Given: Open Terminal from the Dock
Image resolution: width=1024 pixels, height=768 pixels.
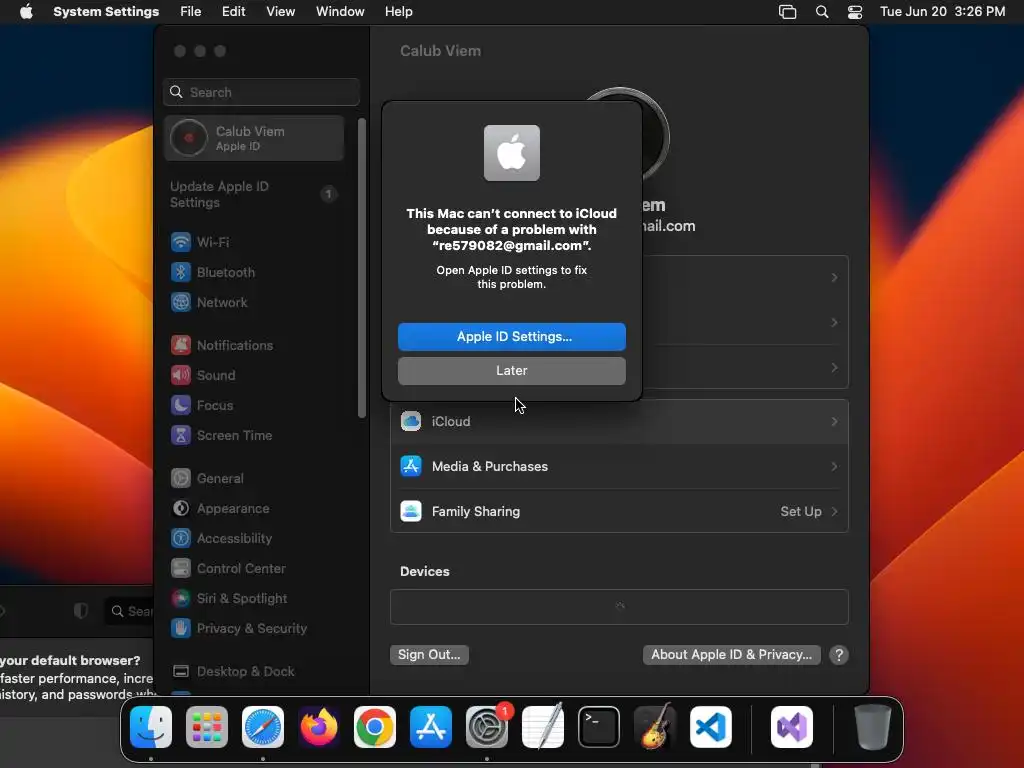Looking at the screenshot, I should (x=599, y=727).
